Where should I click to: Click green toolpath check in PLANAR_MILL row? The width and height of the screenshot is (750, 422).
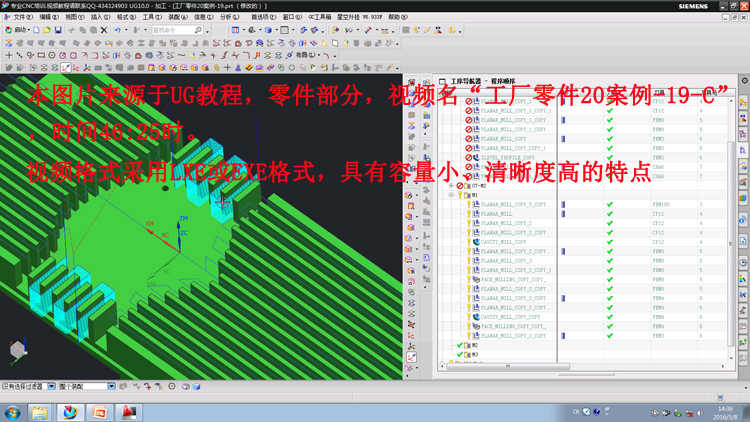click(x=610, y=214)
